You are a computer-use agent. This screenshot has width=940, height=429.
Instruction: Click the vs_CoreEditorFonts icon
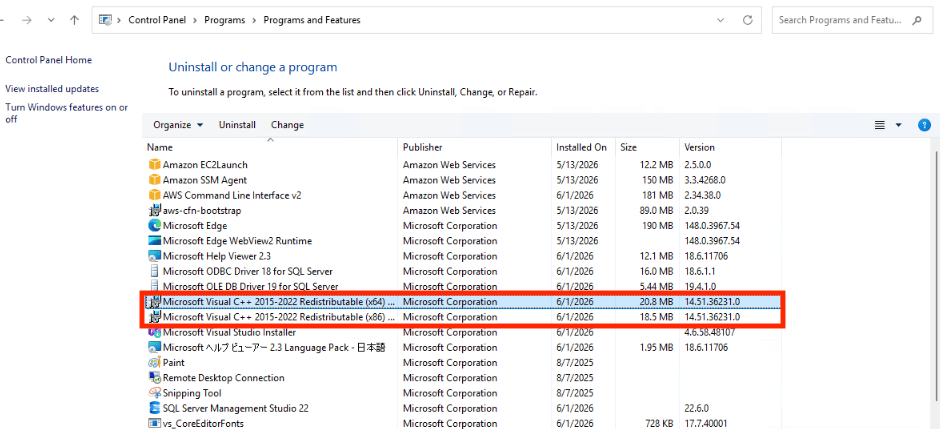[155, 424]
